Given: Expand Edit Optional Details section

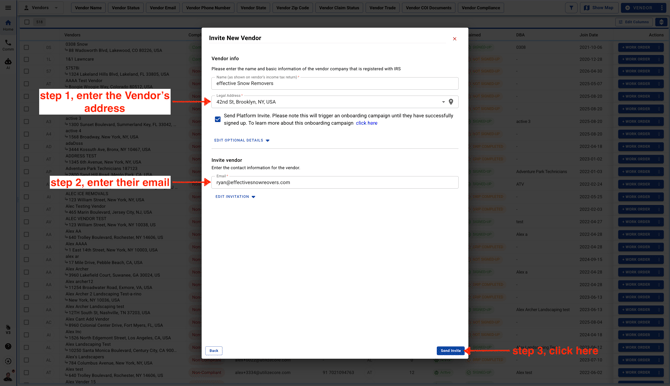Looking at the screenshot, I should point(241,140).
